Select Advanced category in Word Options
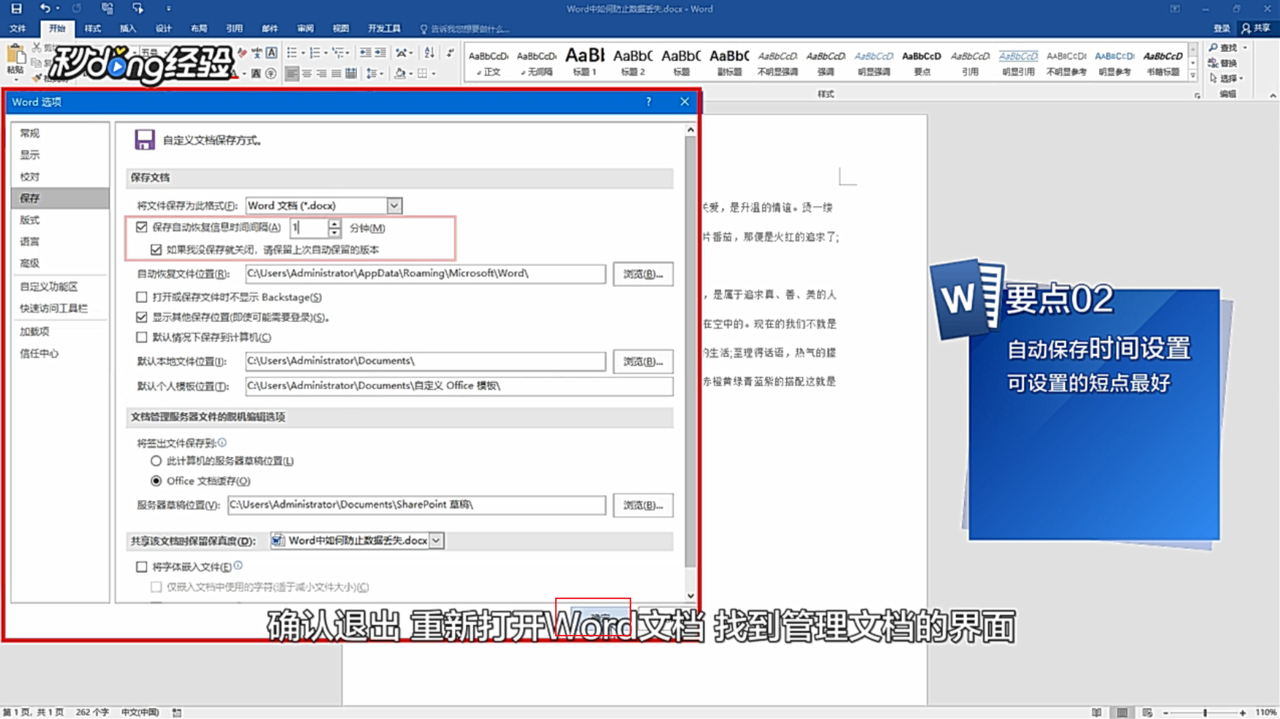This screenshot has width=1280, height=719. click(60, 263)
